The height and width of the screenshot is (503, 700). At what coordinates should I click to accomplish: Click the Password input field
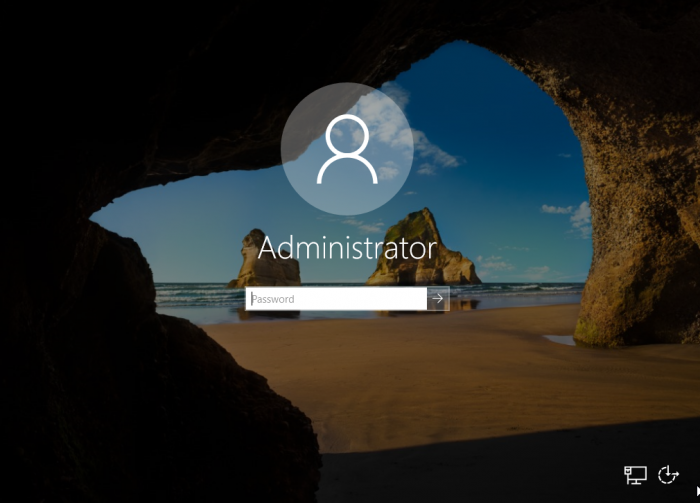[x=336, y=299]
